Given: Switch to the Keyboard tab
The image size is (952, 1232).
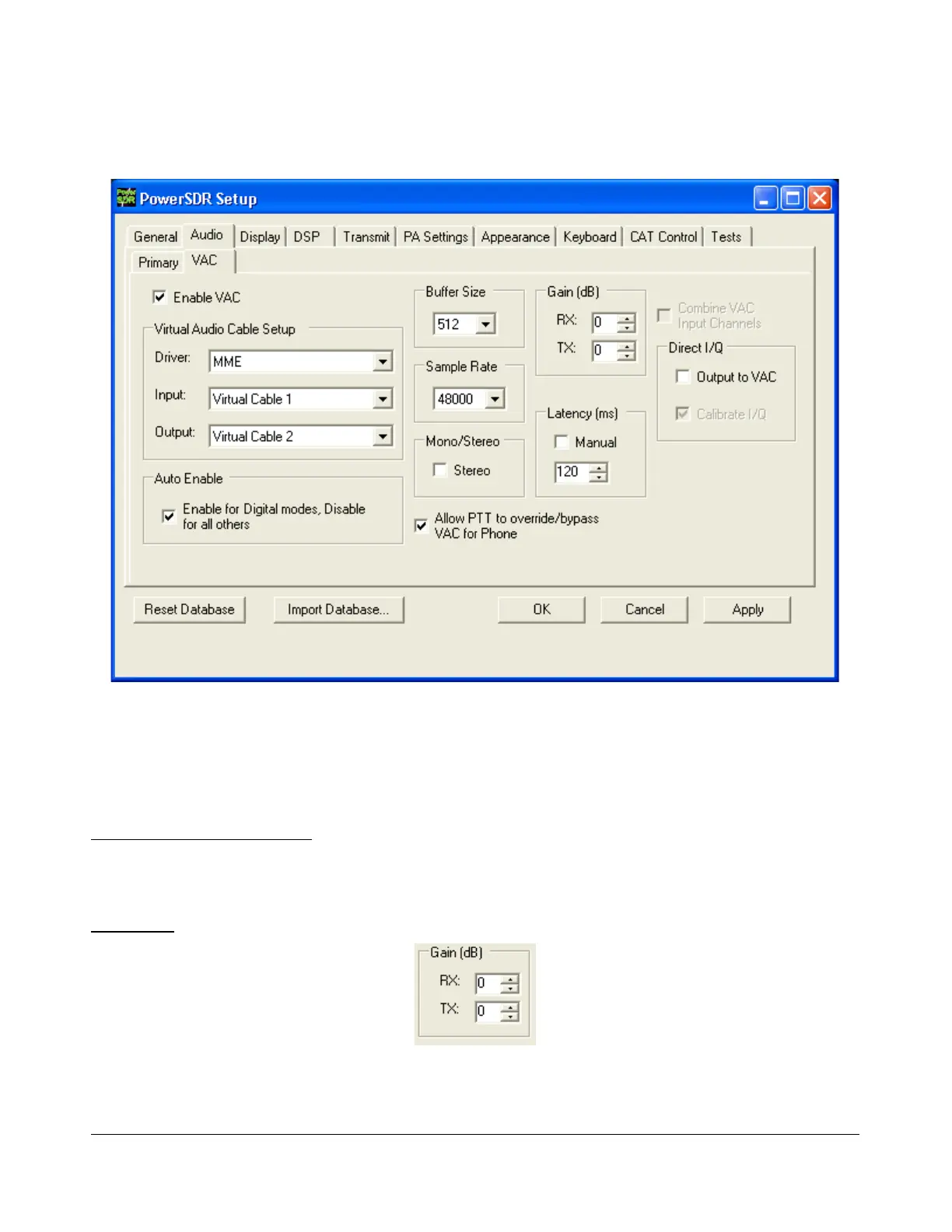Looking at the screenshot, I should (590, 236).
